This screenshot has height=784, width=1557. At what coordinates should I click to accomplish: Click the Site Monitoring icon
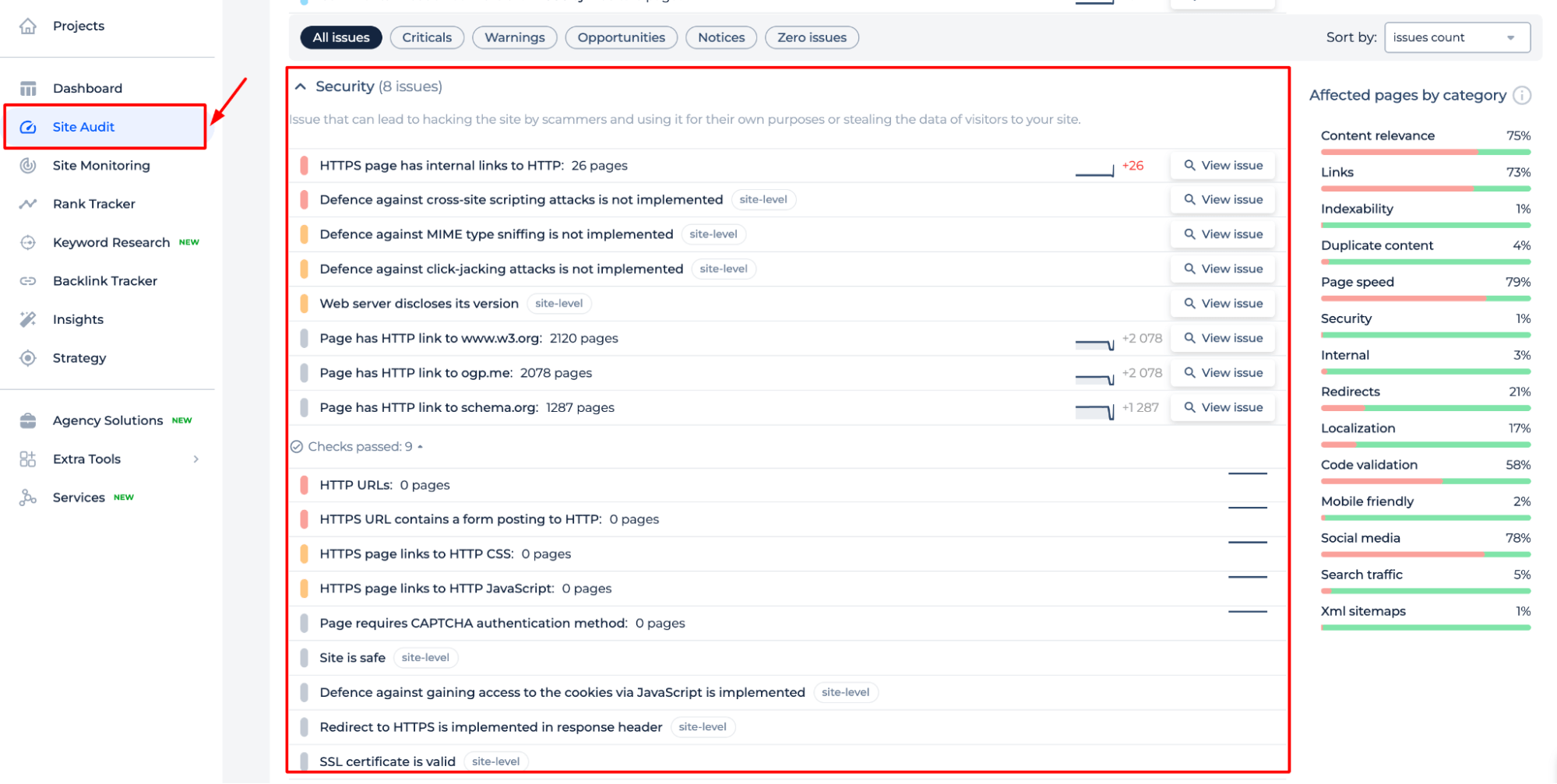pyautogui.click(x=28, y=165)
